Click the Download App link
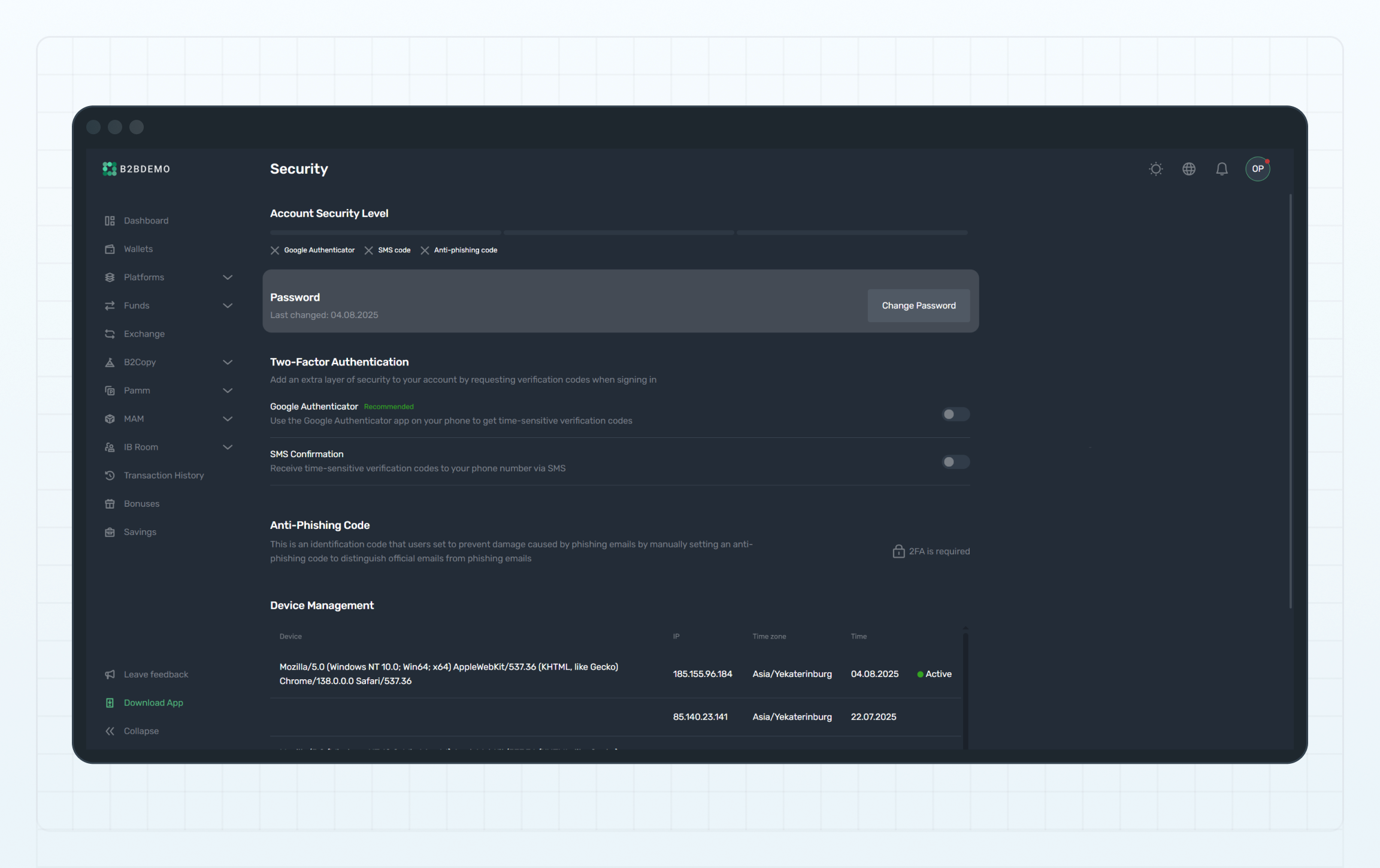1380x868 pixels. [x=153, y=703]
